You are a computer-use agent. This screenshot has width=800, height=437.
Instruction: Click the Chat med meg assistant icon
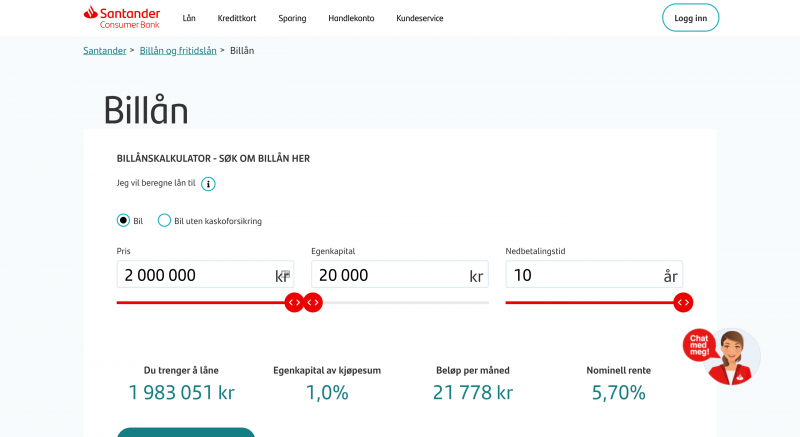click(x=721, y=356)
